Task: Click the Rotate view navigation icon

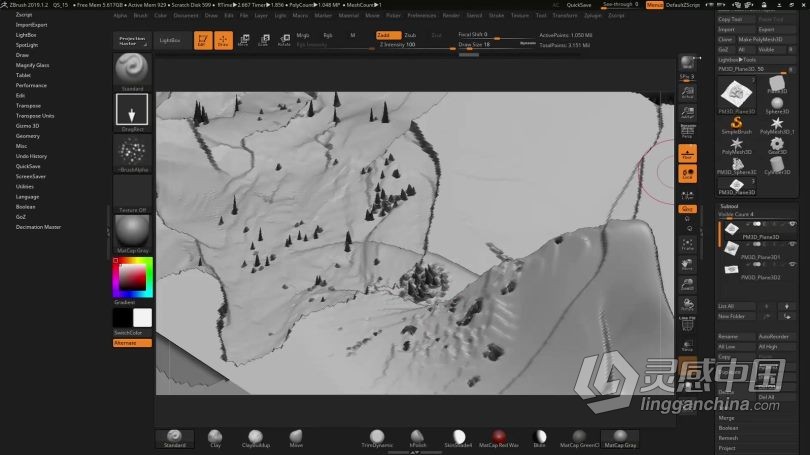Action: pos(687,304)
